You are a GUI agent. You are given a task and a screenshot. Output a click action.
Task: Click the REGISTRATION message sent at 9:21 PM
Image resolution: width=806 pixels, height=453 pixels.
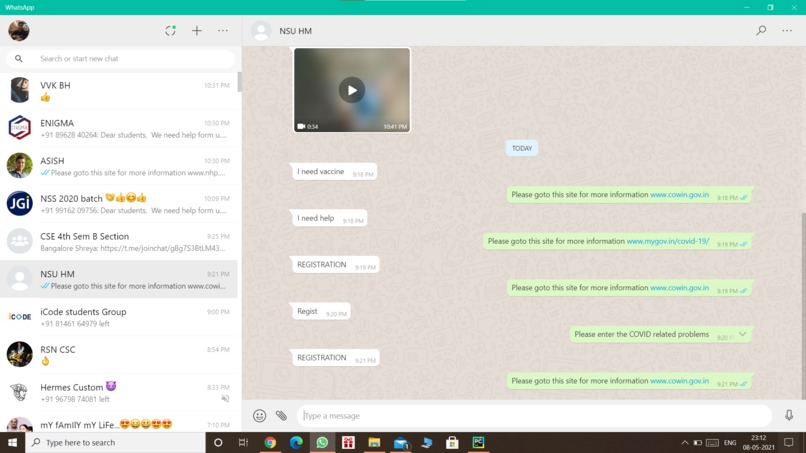335,358
